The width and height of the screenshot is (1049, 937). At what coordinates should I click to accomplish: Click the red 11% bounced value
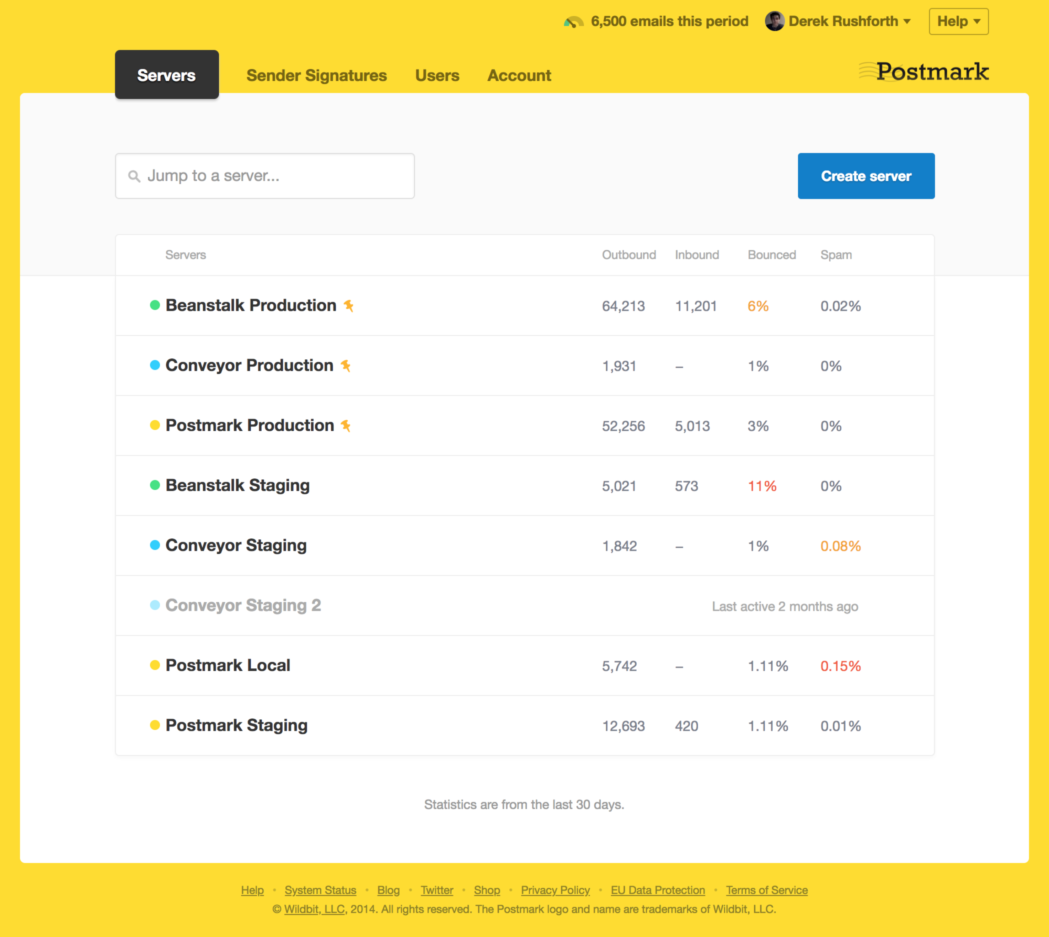tap(761, 486)
